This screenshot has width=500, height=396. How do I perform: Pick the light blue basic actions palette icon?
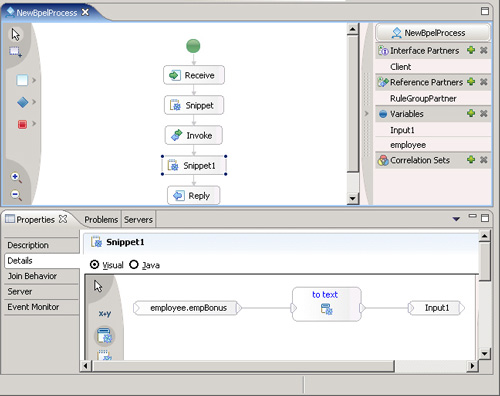pos(22,80)
